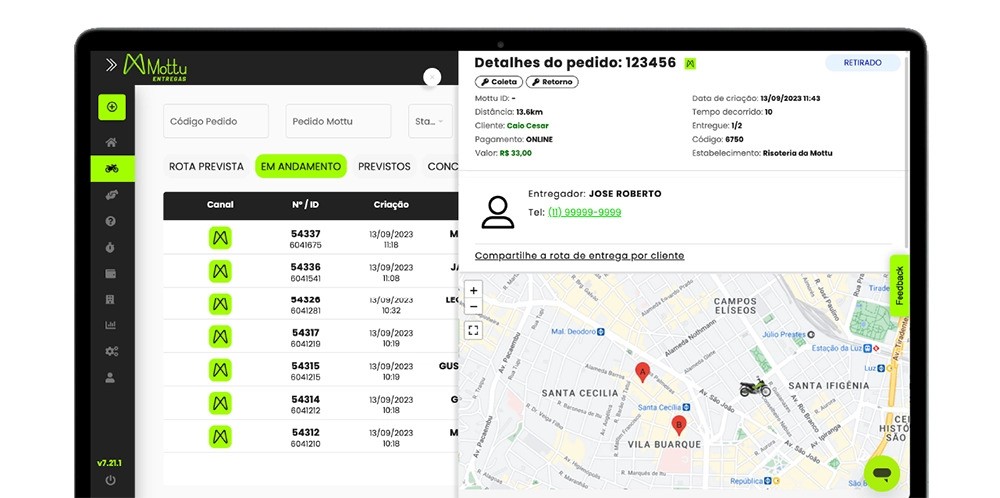Expand the sidebar with double-chevron icon
Viewport: 1000px width, 498px height.
pyautogui.click(x=112, y=64)
